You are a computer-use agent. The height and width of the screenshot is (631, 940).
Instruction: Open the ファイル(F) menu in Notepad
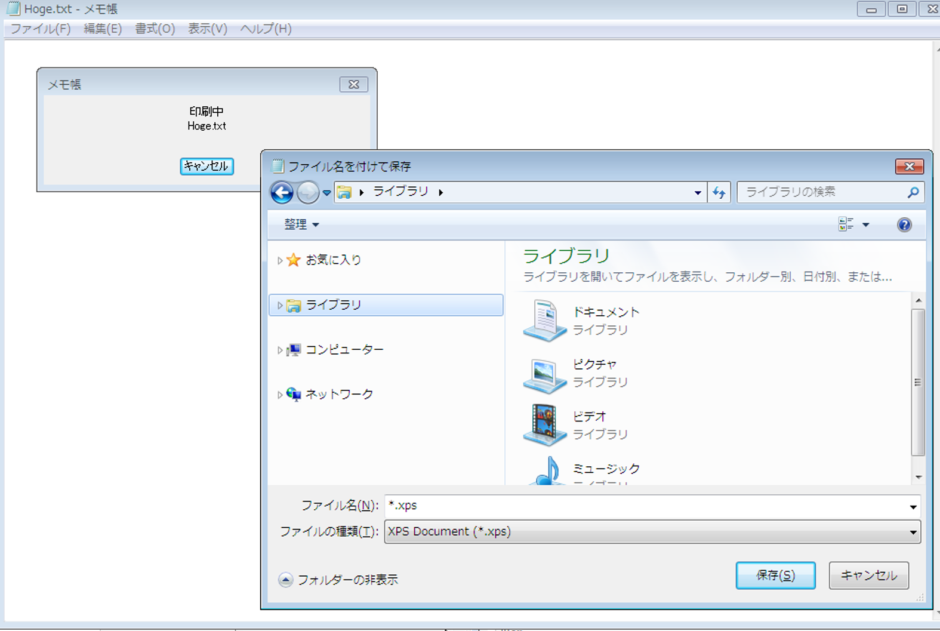[x=40, y=29]
